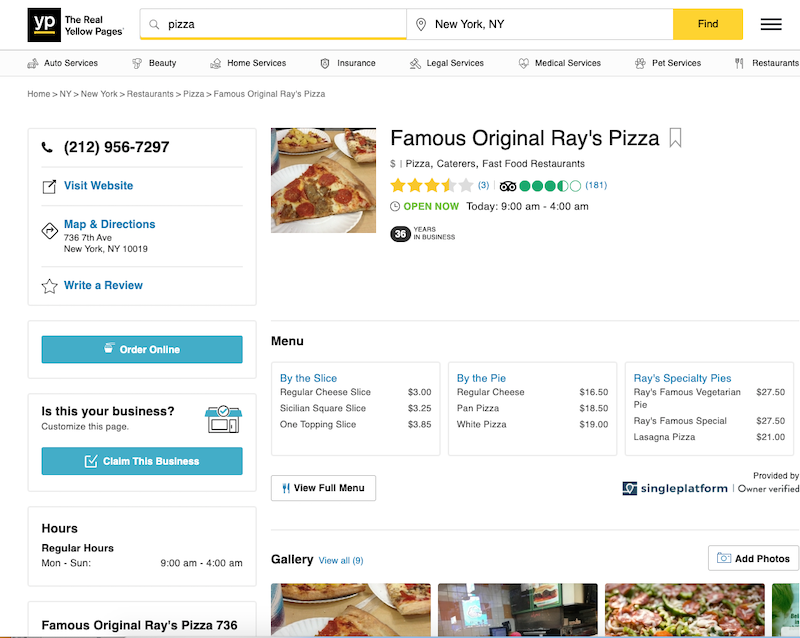Click the external website icon
The width and height of the screenshot is (800, 638).
click(49, 186)
